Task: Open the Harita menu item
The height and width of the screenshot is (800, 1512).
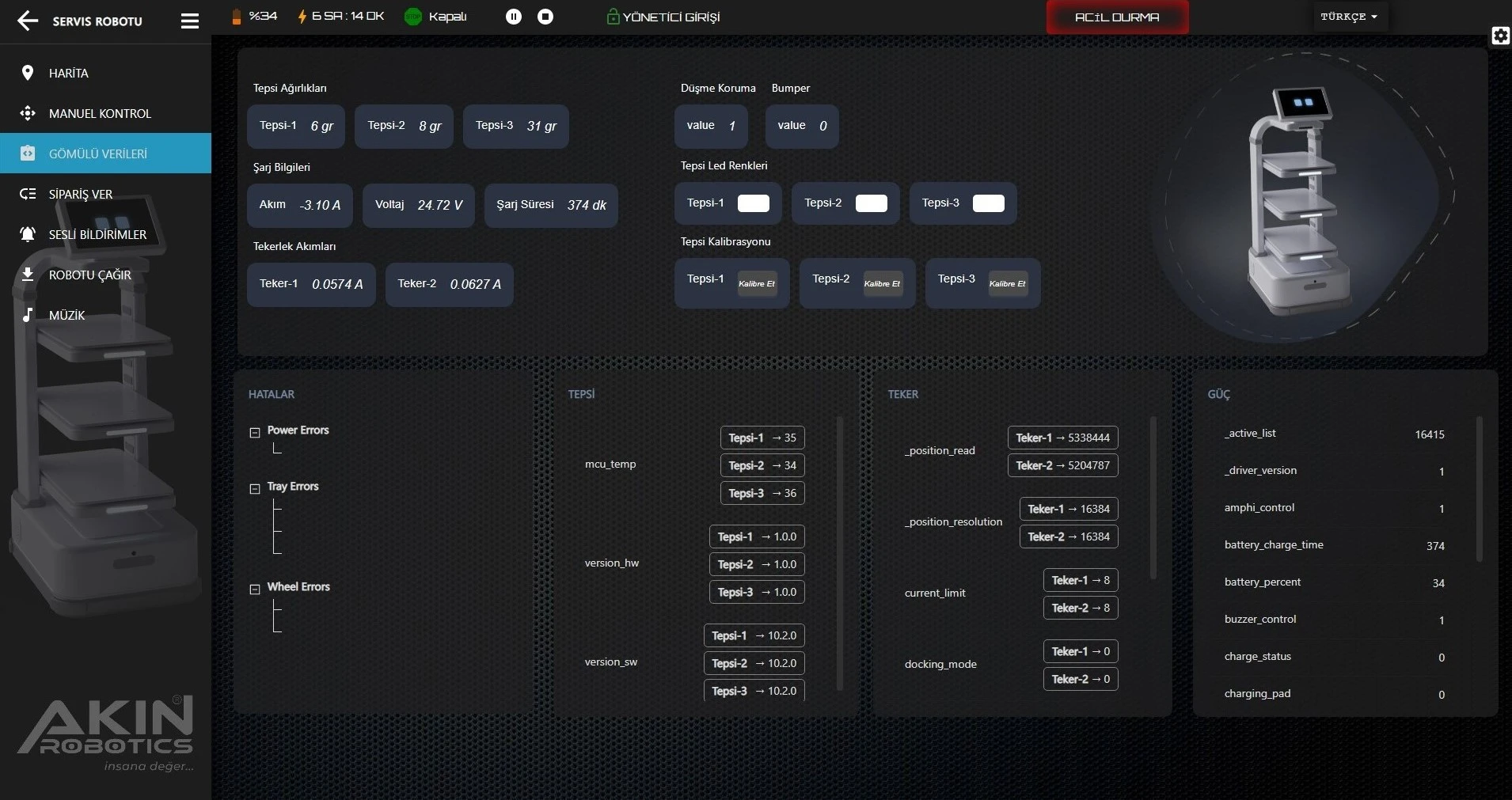Action: point(68,74)
